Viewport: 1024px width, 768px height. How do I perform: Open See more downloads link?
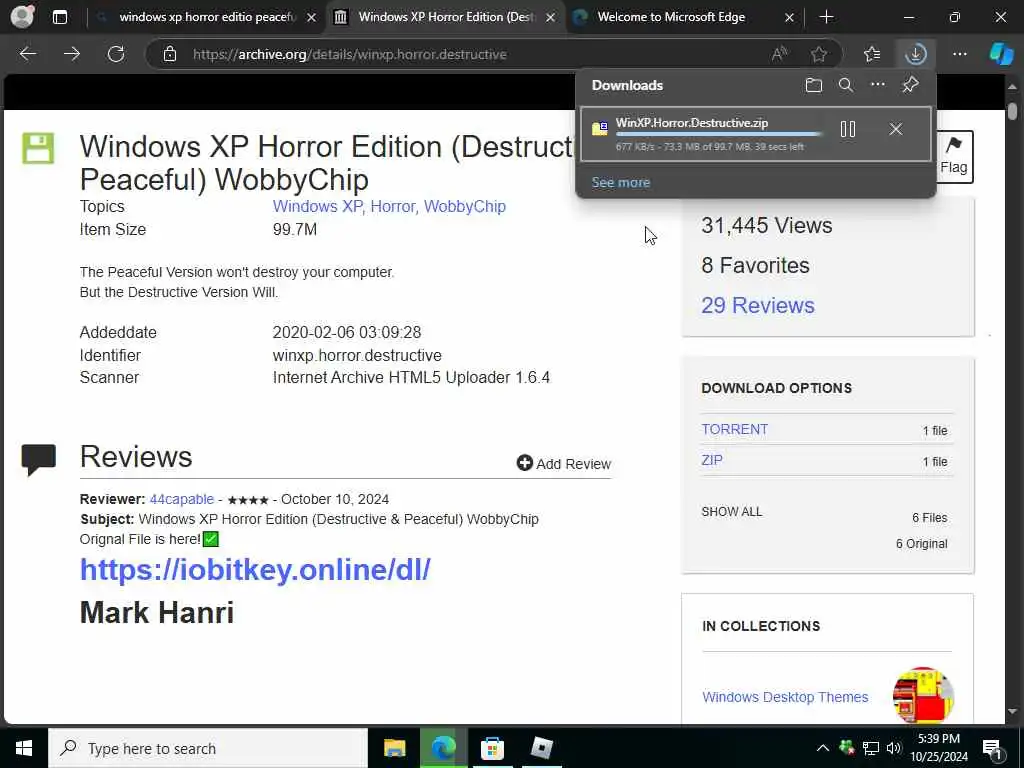click(620, 182)
